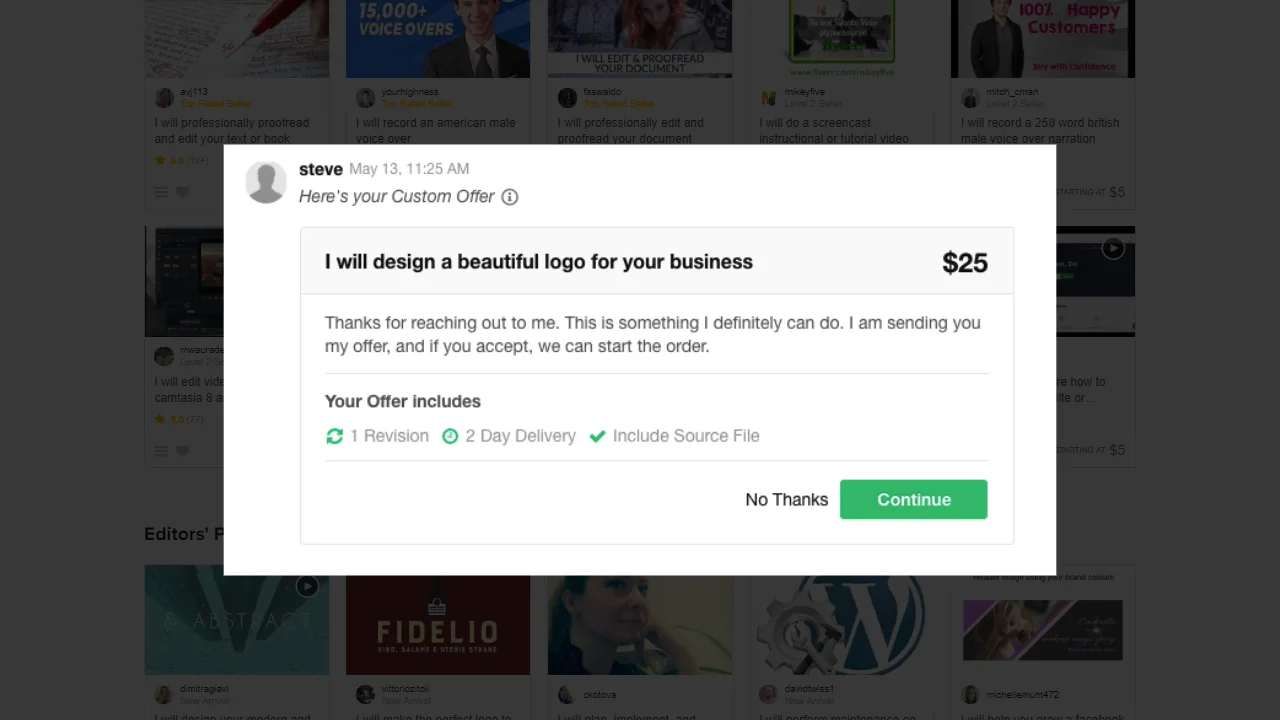Click the yourhighness seller name
The image size is (1280, 720).
(410, 92)
